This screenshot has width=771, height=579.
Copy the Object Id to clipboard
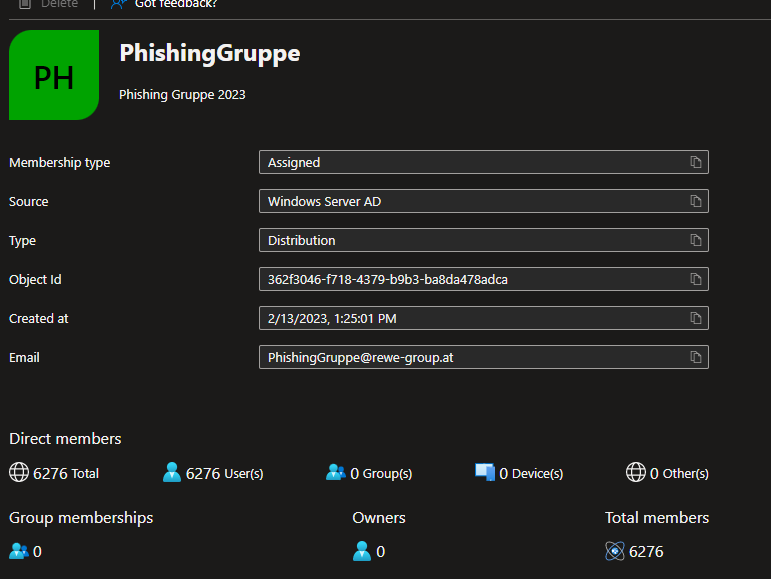coord(696,279)
